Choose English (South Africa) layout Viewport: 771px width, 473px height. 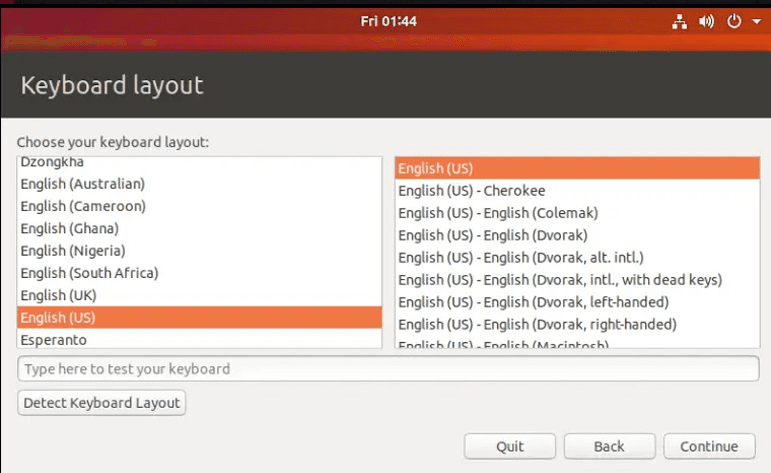coord(200,273)
